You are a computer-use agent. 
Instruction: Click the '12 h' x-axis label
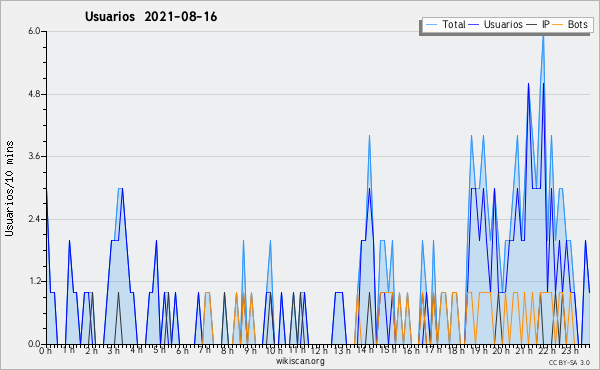[319, 350]
